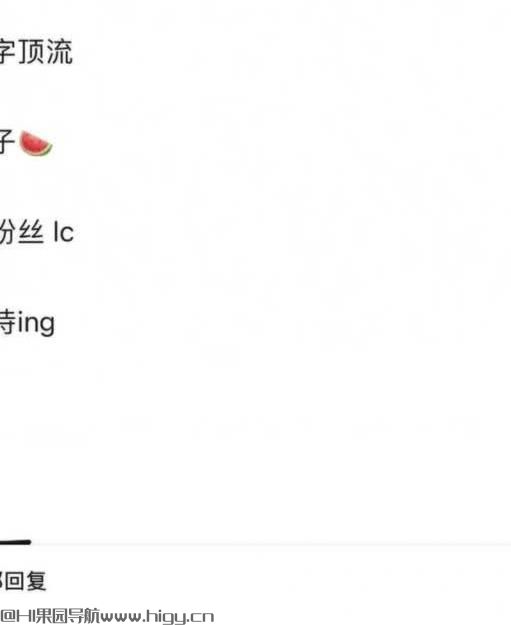Click the thin gray divider line
Viewport: 511px width, 625px height.
[271, 544]
